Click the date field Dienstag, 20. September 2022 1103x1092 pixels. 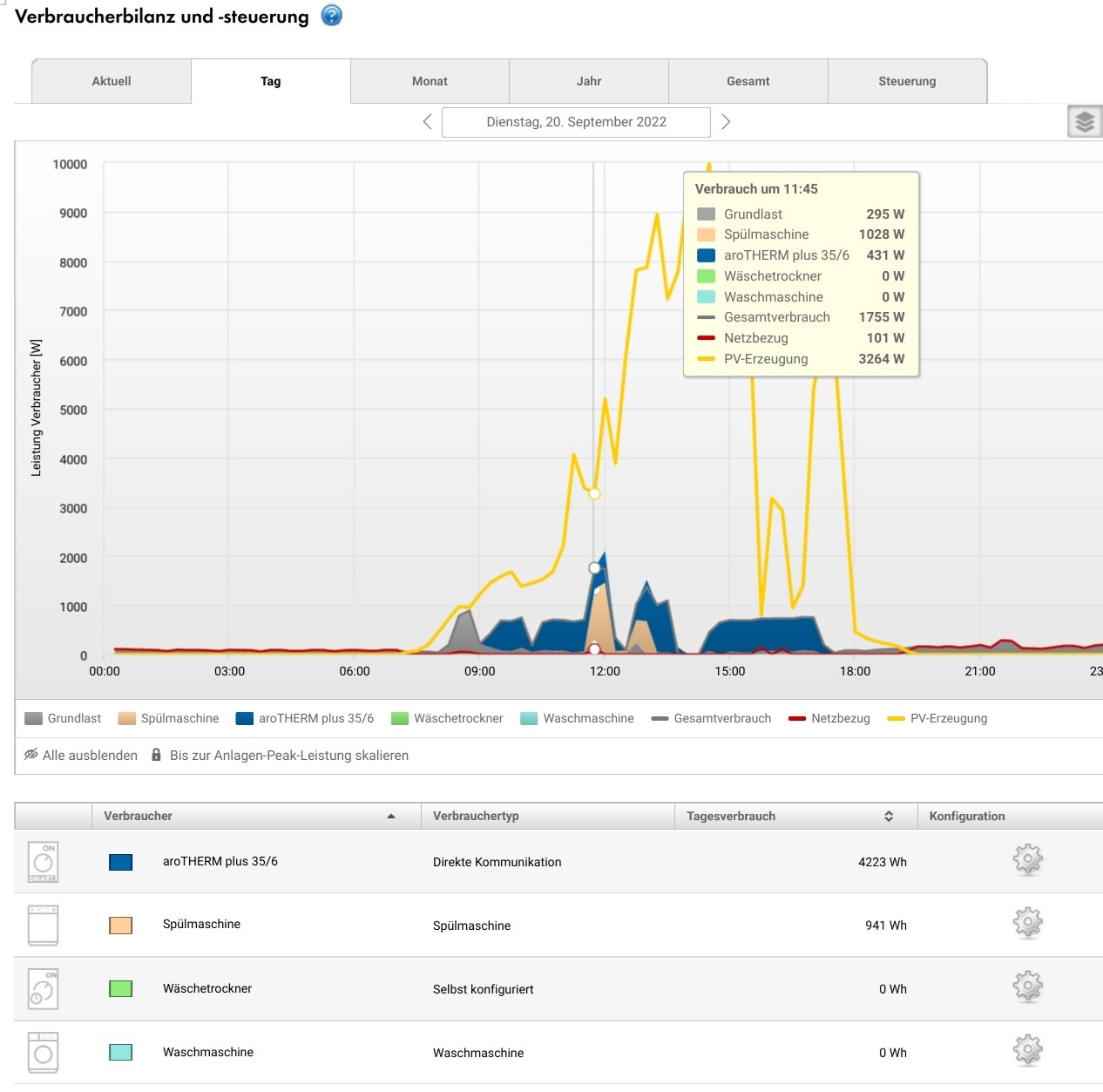click(x=576, y=122)
